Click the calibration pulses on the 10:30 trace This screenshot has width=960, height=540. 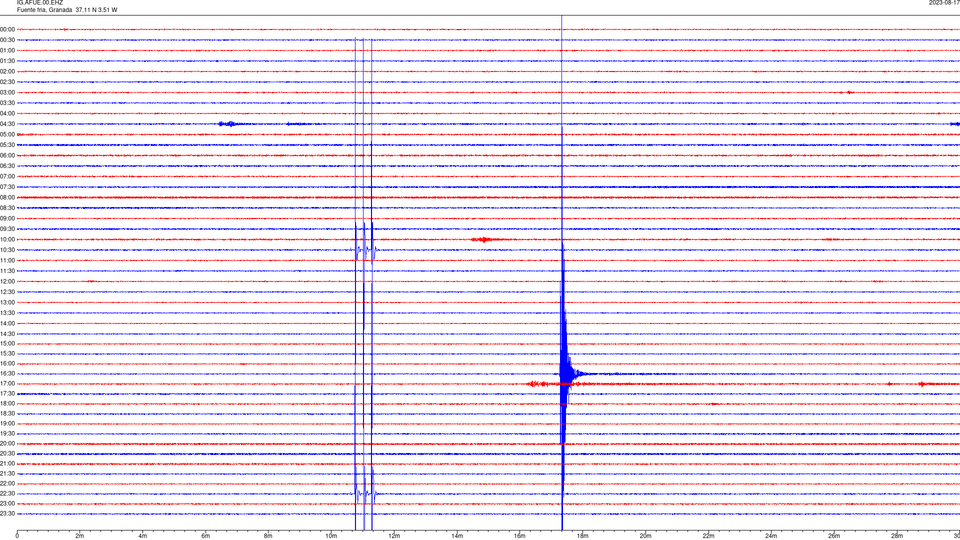click(x=364, y=250)
